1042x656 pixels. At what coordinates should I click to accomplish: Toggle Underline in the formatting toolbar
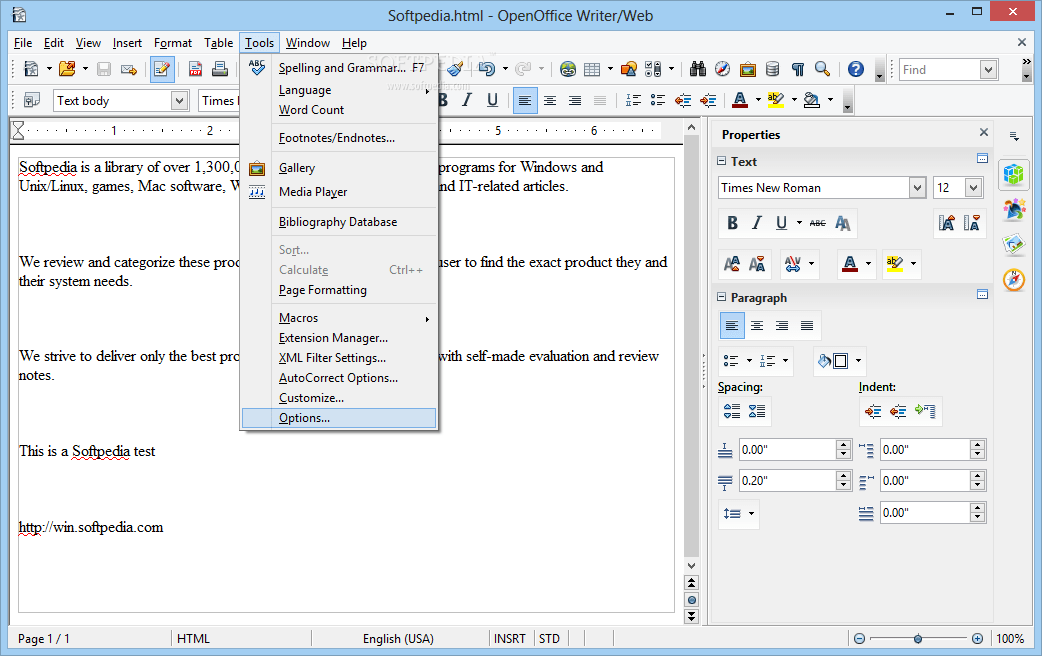pos(492,100)
